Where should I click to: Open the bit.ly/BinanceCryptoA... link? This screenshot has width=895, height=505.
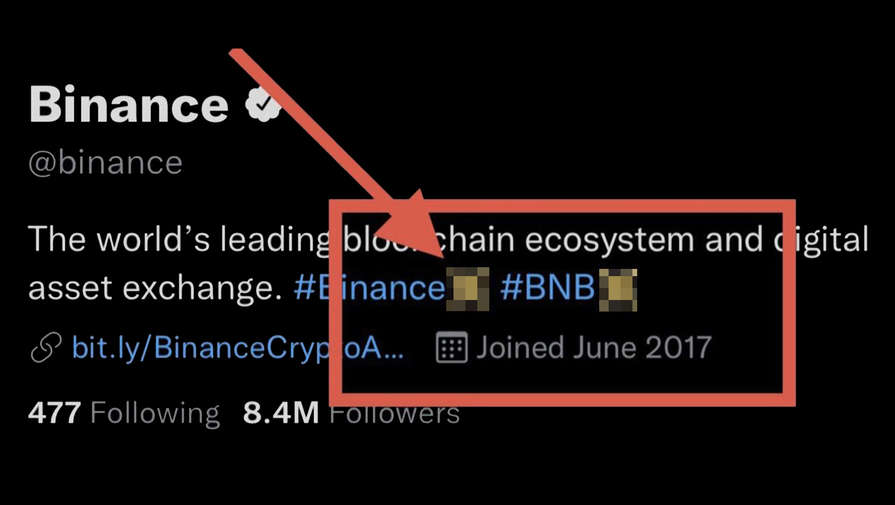point(238,348)
